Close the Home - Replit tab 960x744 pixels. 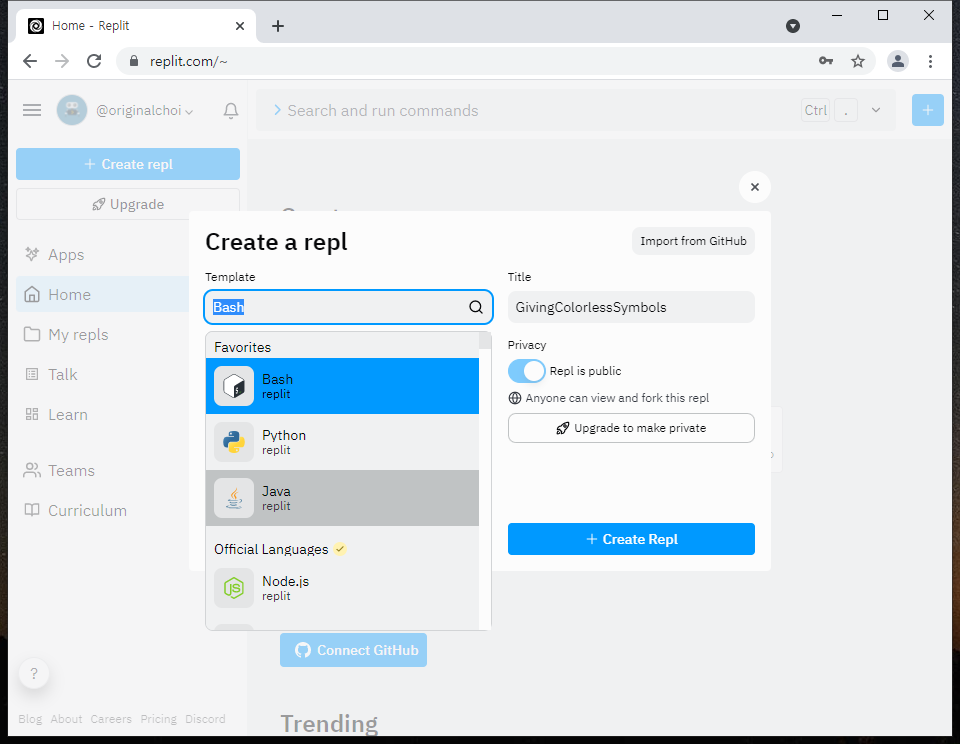click(x=240, y=26)
